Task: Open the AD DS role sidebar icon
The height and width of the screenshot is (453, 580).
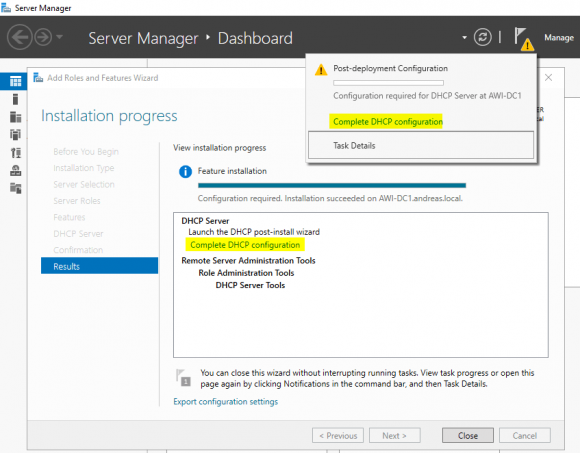Action: (x=15, y=135)
